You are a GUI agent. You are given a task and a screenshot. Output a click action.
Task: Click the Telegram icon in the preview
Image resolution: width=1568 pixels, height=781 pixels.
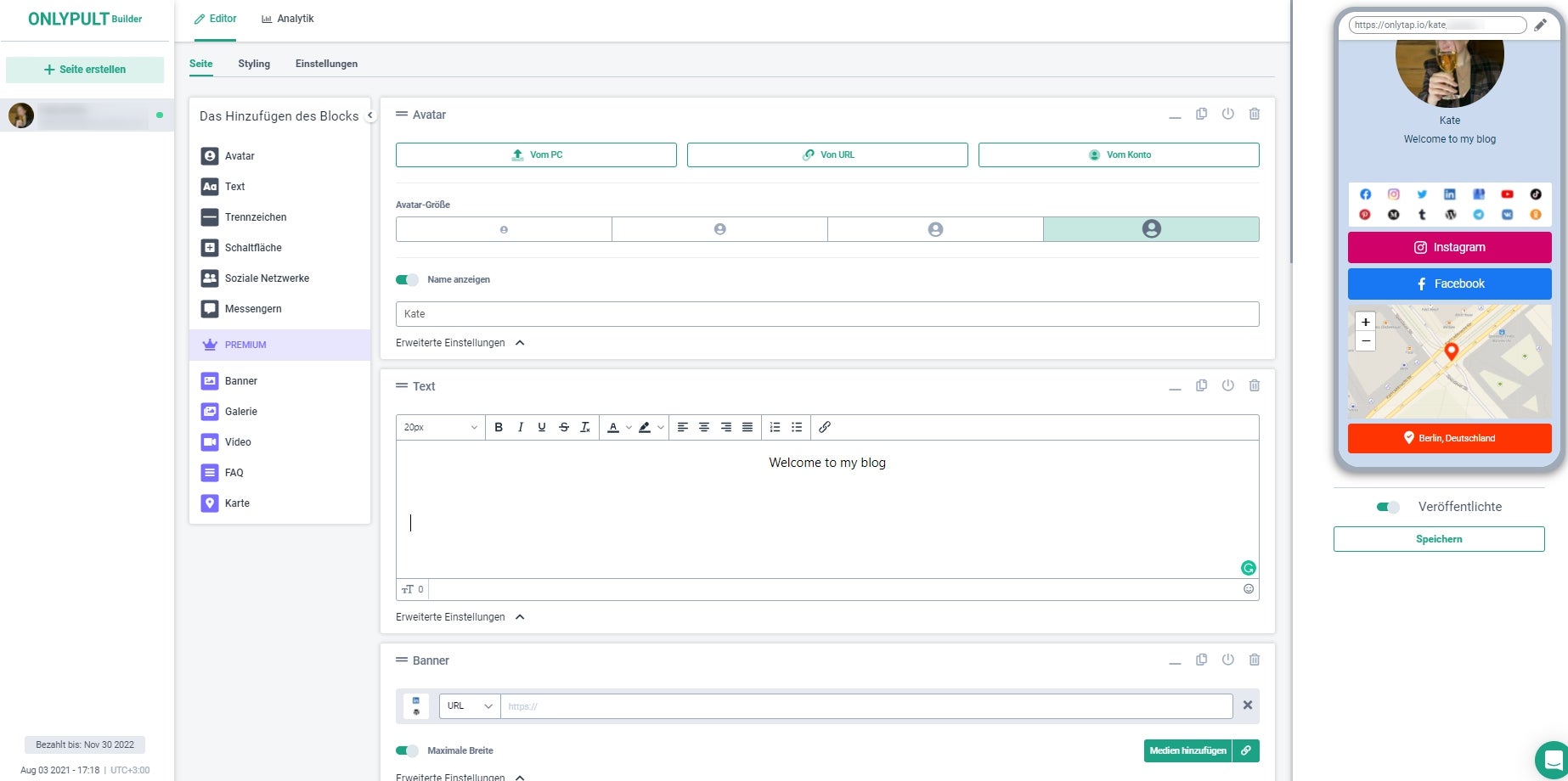coord(1479,215)
